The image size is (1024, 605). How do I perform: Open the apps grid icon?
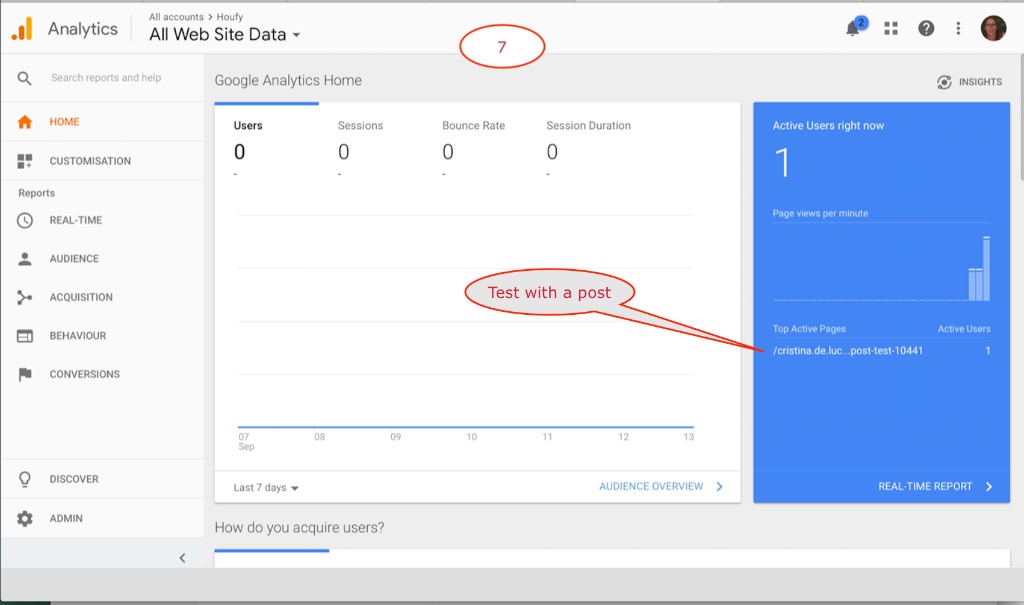[x=891, y=28]
